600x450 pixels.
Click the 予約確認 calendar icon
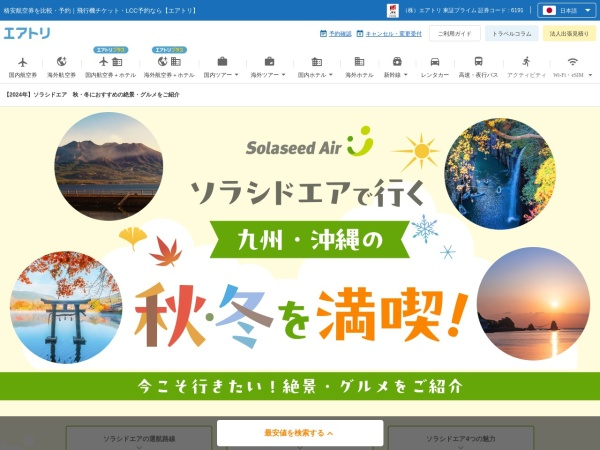[323, 34]
